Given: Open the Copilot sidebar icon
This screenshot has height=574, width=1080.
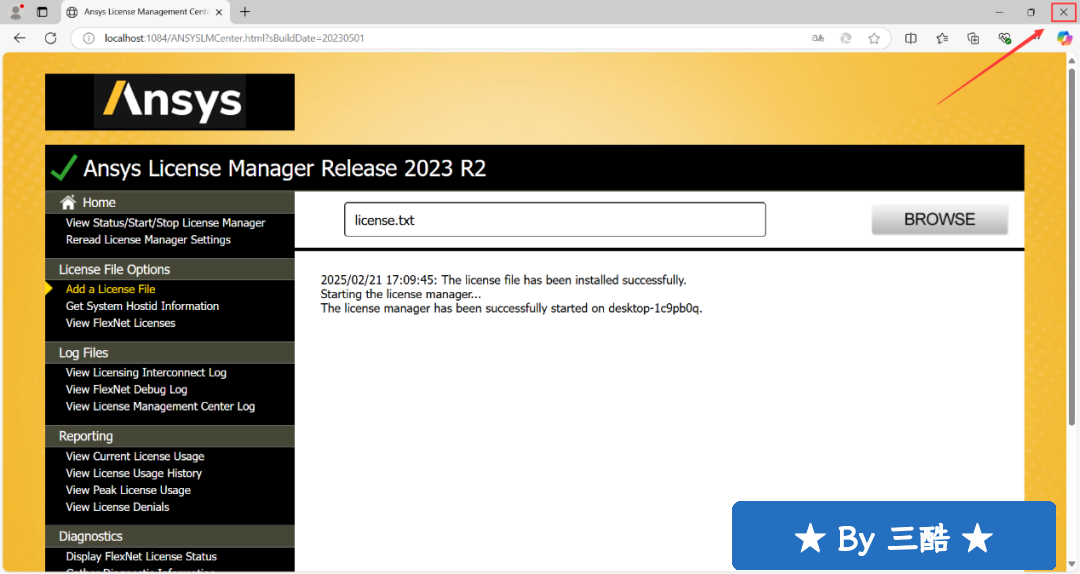Looking at the screenshot, I should point(1064,39).
